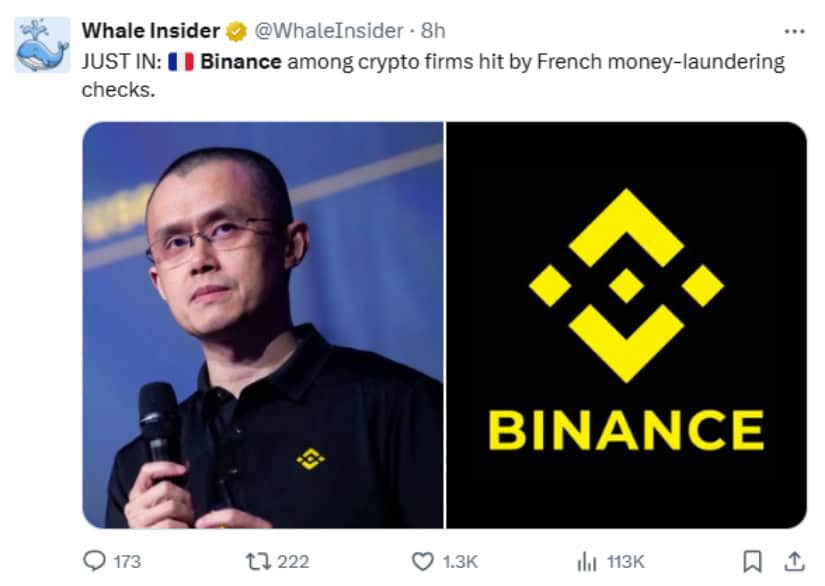Share the post using the upload arrow icon
Viewport: 825px width, 586px height.
pyautogui.click(x=794, y=561)
